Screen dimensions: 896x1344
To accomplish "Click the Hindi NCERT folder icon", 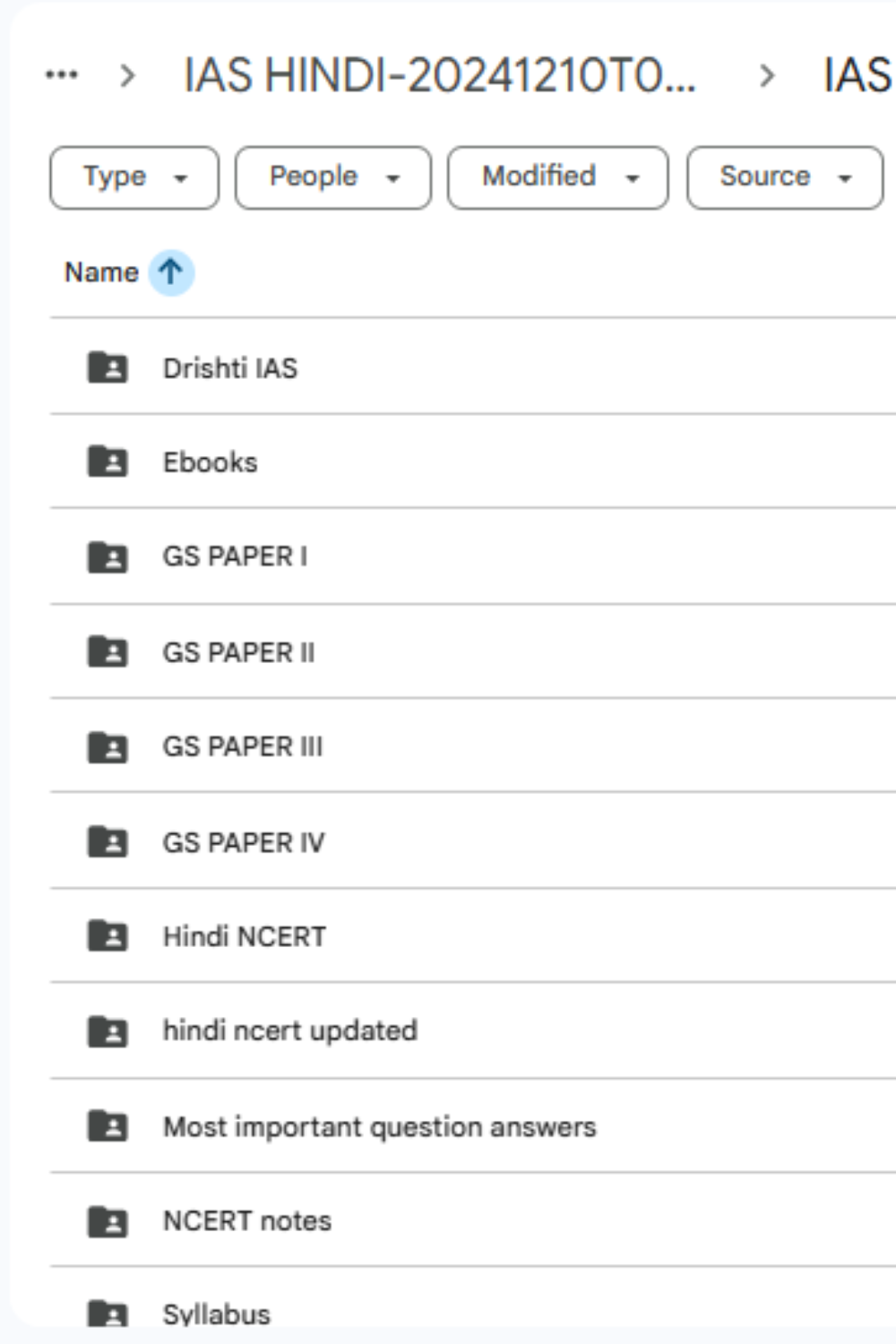I will coord(108,936).
